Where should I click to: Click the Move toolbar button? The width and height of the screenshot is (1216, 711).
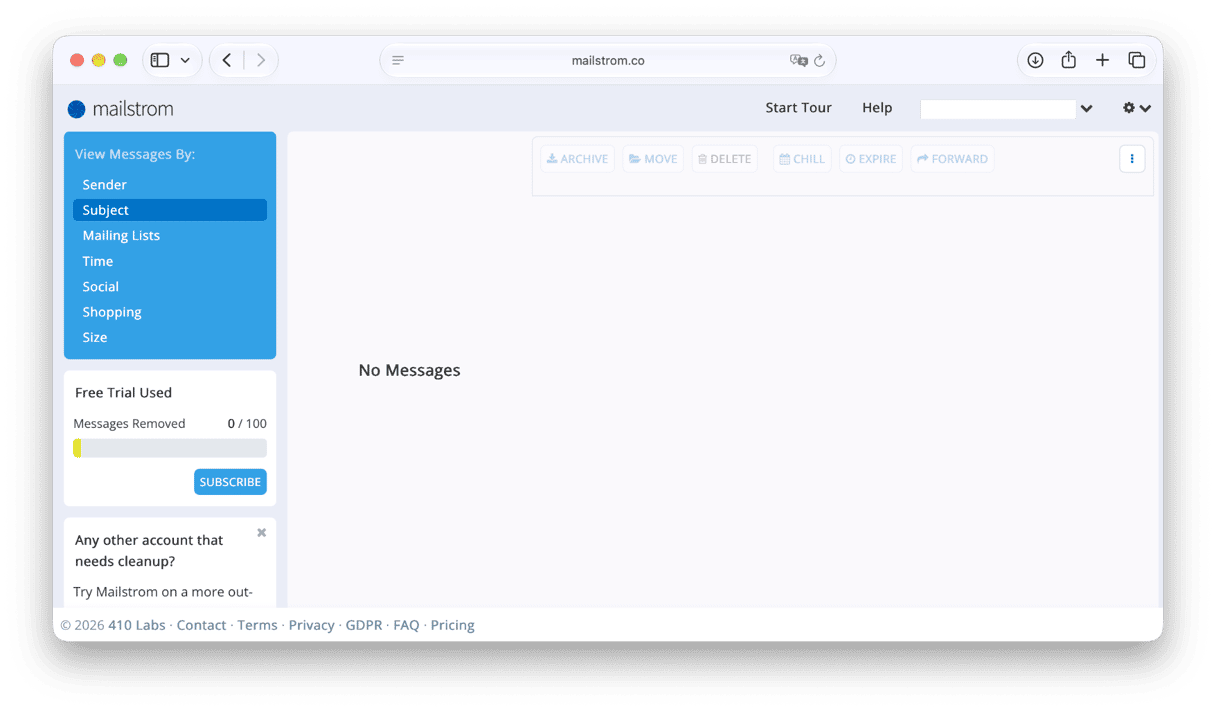coord(653,159)
